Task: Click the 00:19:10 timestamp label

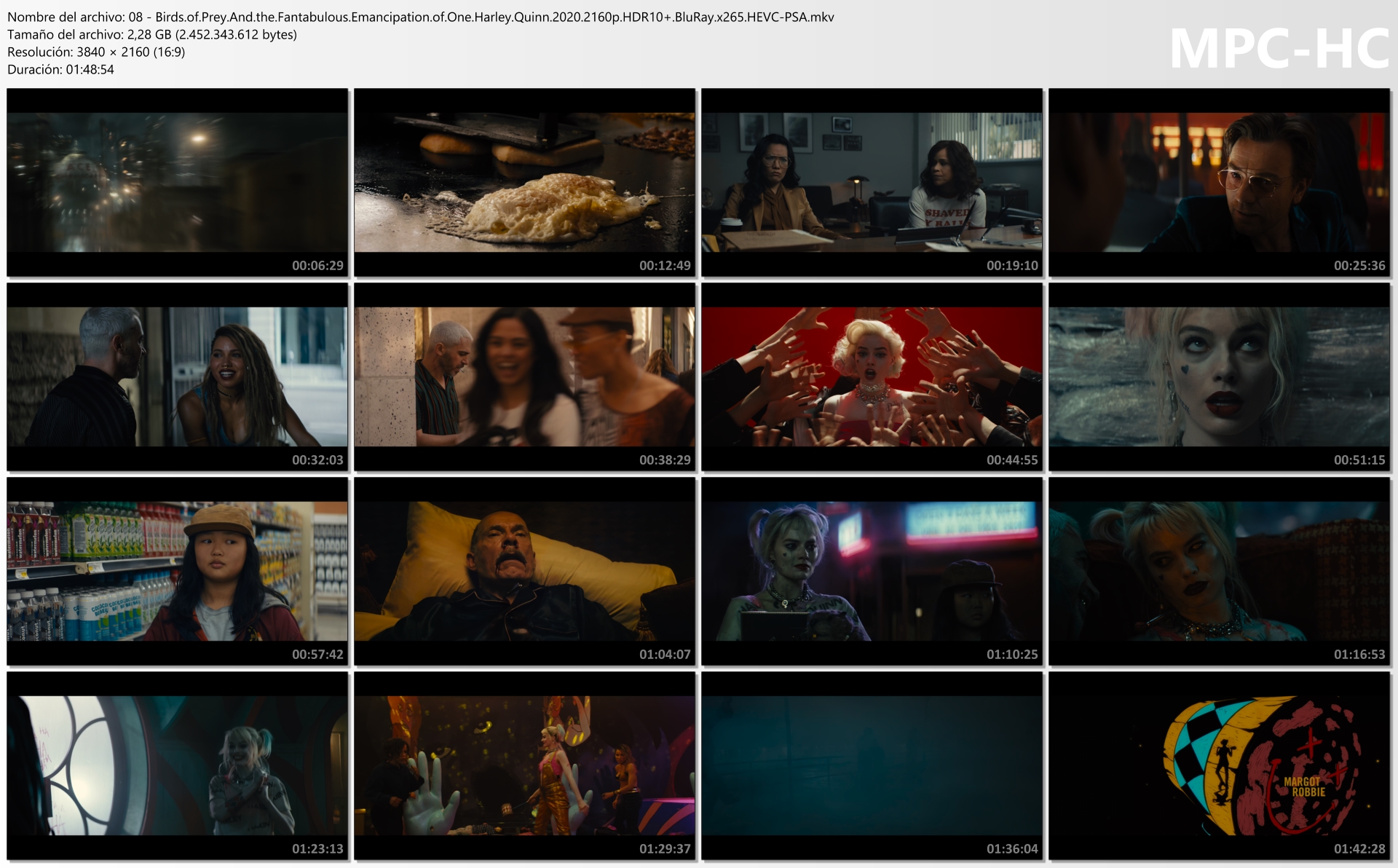Action: [1012, 266]
